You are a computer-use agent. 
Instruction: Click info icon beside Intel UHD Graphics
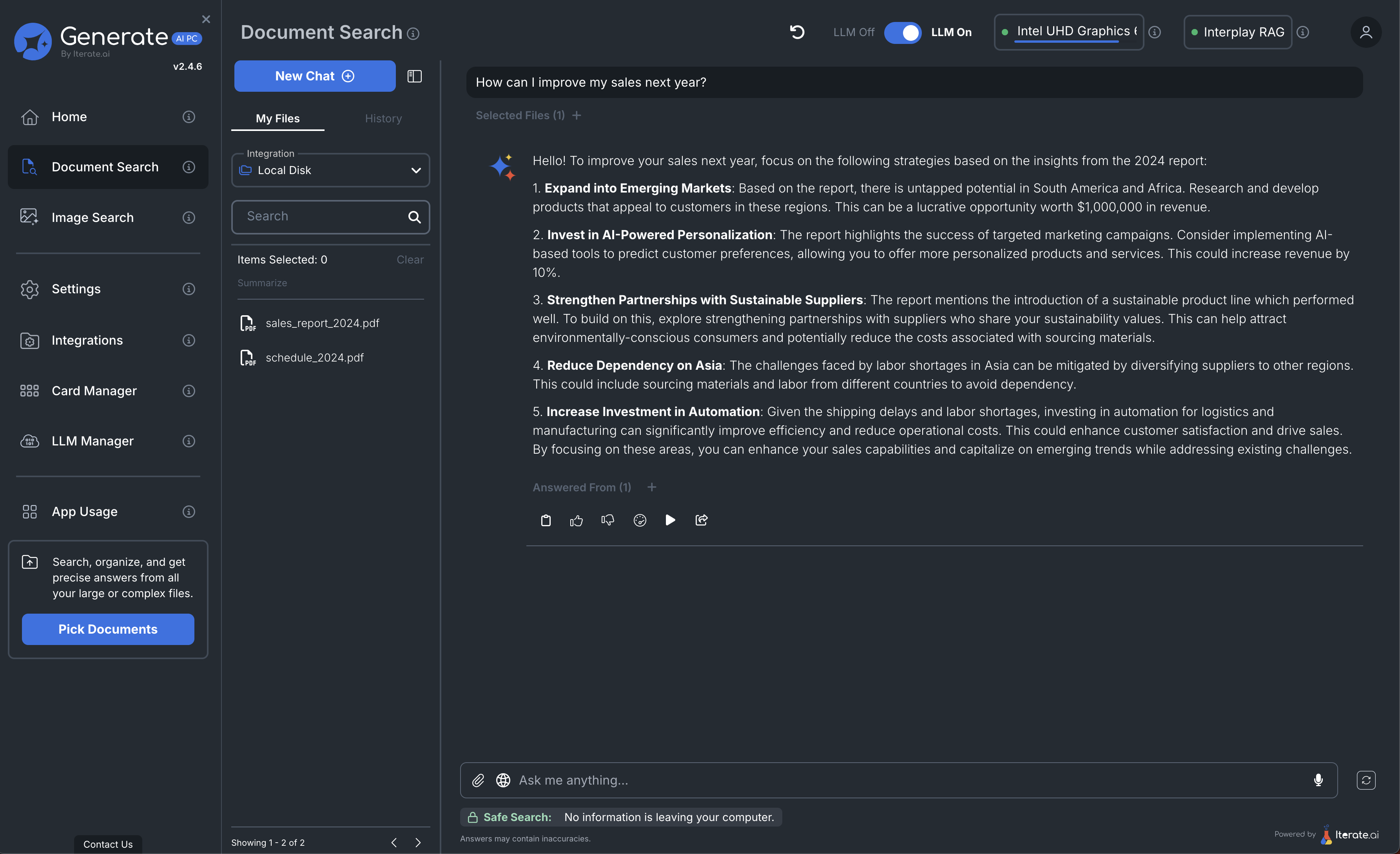pos(1155,33)
